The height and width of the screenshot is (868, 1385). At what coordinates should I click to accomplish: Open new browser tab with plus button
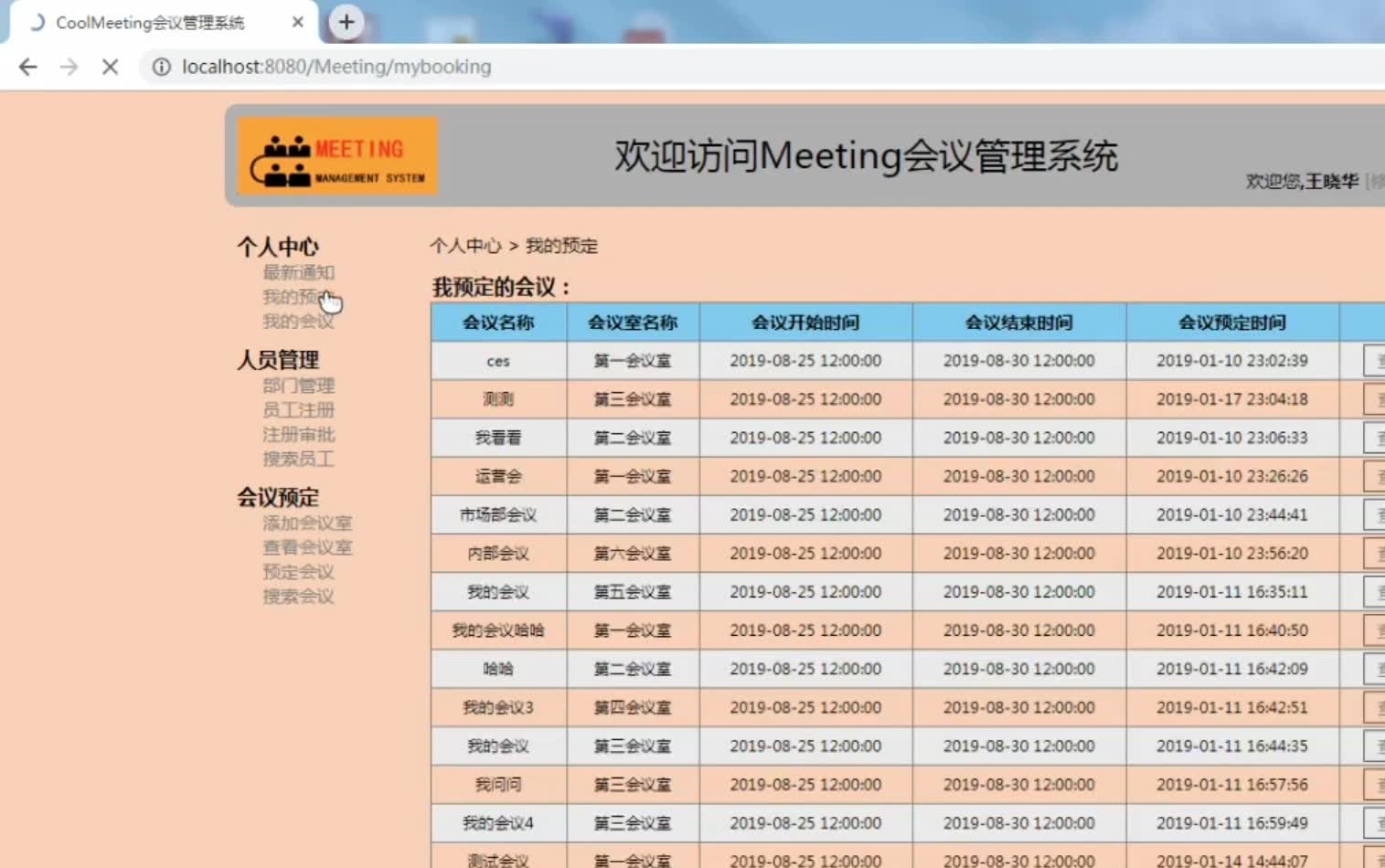[x=346, y=22]
